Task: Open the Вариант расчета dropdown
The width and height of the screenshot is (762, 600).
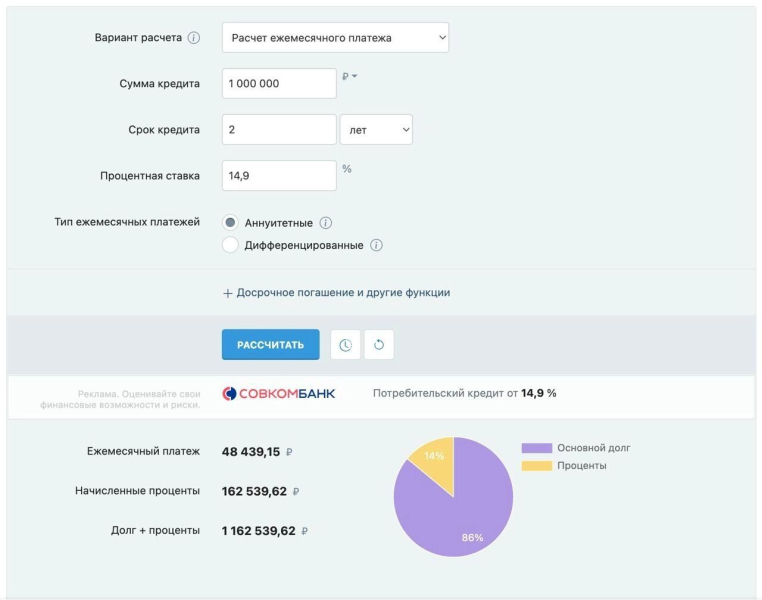Action: pyautogui.click(x=335, y=38)
